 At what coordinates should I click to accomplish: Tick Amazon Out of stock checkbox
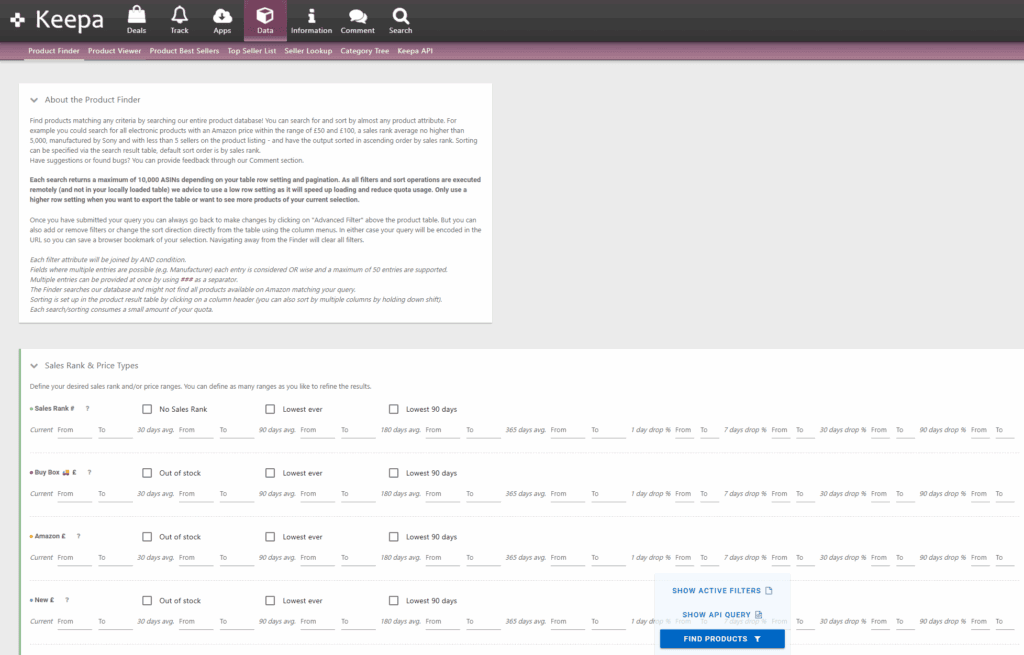coord(147,537)
